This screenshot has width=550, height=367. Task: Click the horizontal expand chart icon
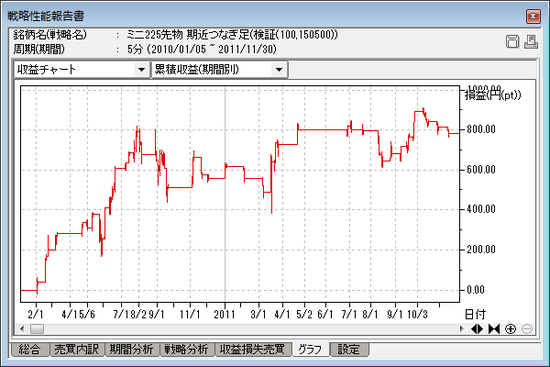477,329
